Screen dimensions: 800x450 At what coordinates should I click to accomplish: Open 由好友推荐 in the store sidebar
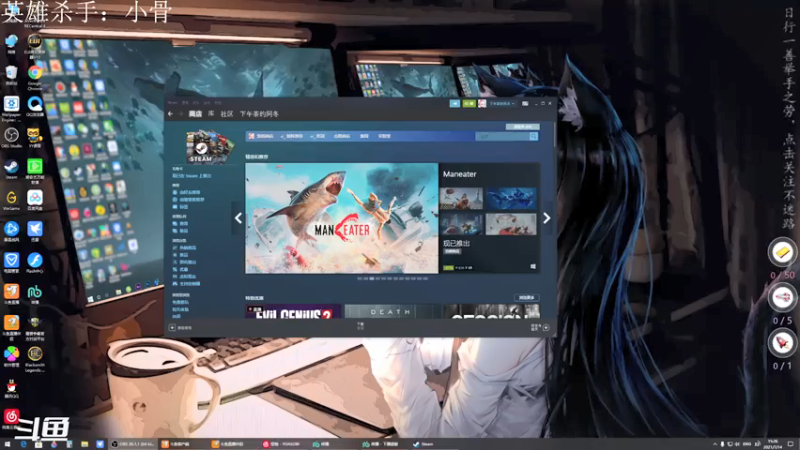pos(189,192)
